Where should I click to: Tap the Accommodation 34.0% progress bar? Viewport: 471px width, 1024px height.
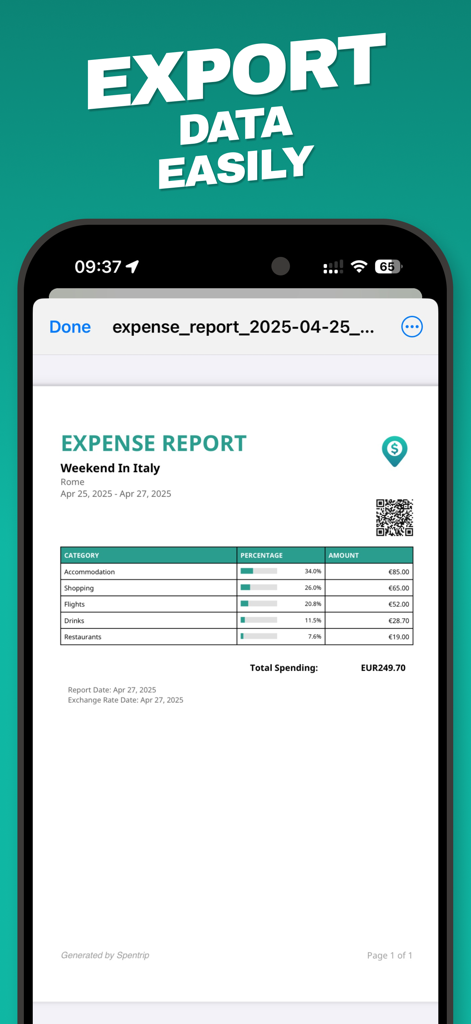coord(259,571)
